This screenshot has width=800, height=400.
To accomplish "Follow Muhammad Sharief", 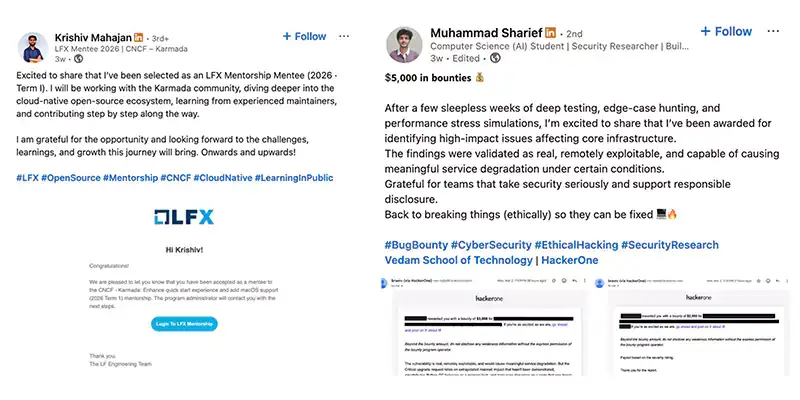I will pos(727,32).
